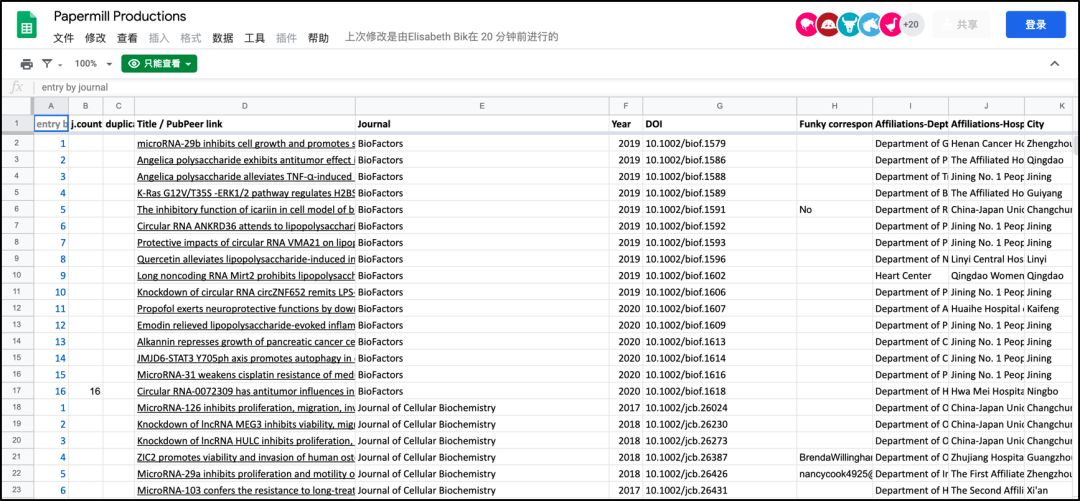Open the 修改 menu

pos(95,38)
